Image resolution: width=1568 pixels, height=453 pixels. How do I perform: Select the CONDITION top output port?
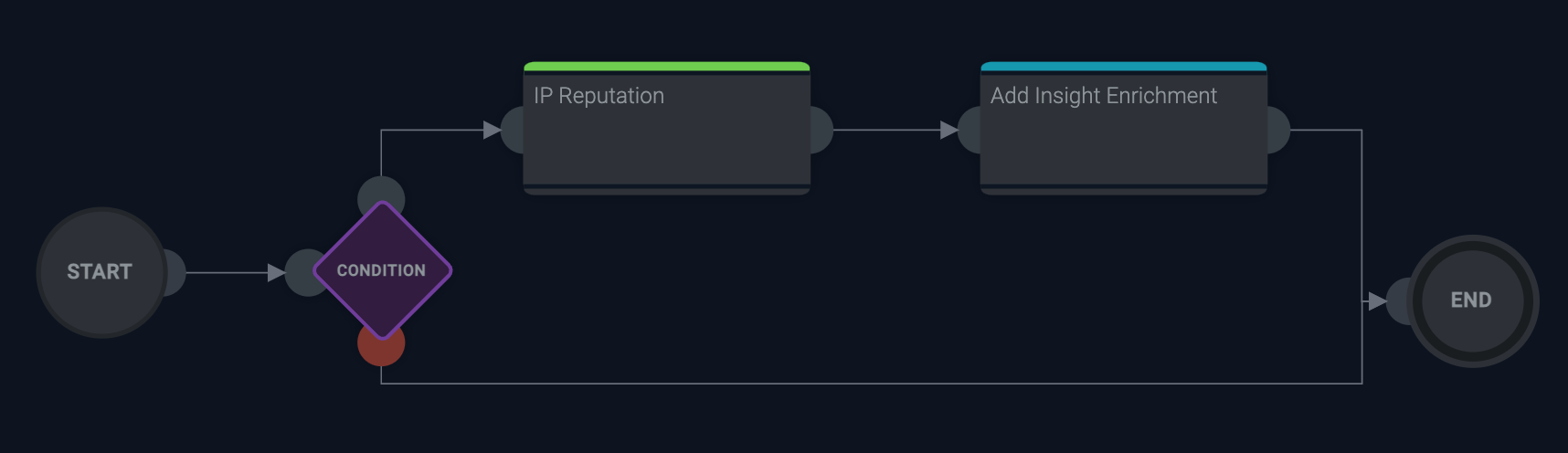pyautogui.click(x=381, y=192)
